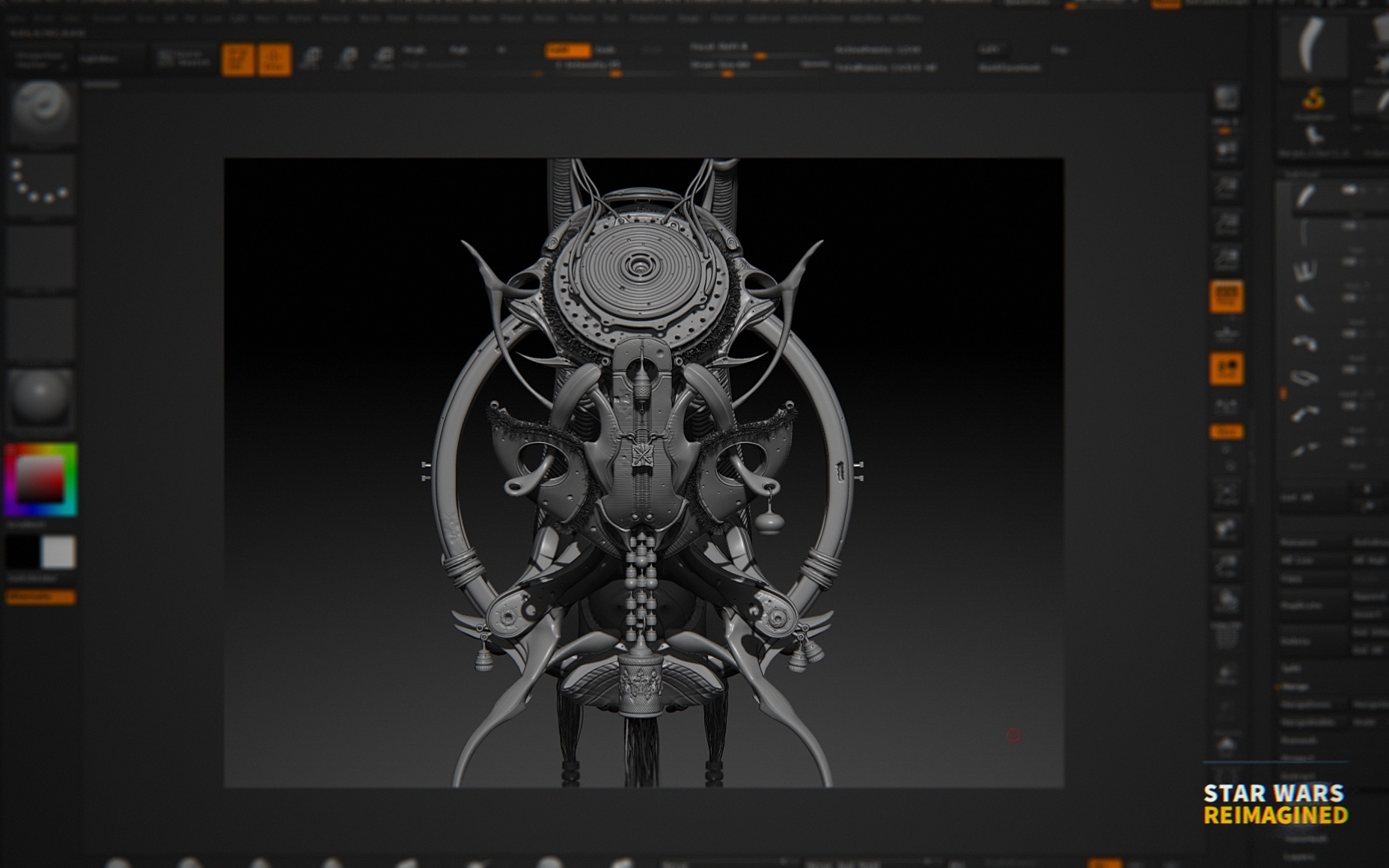Select the black secondary color swatch

click(x=22, y=552)
